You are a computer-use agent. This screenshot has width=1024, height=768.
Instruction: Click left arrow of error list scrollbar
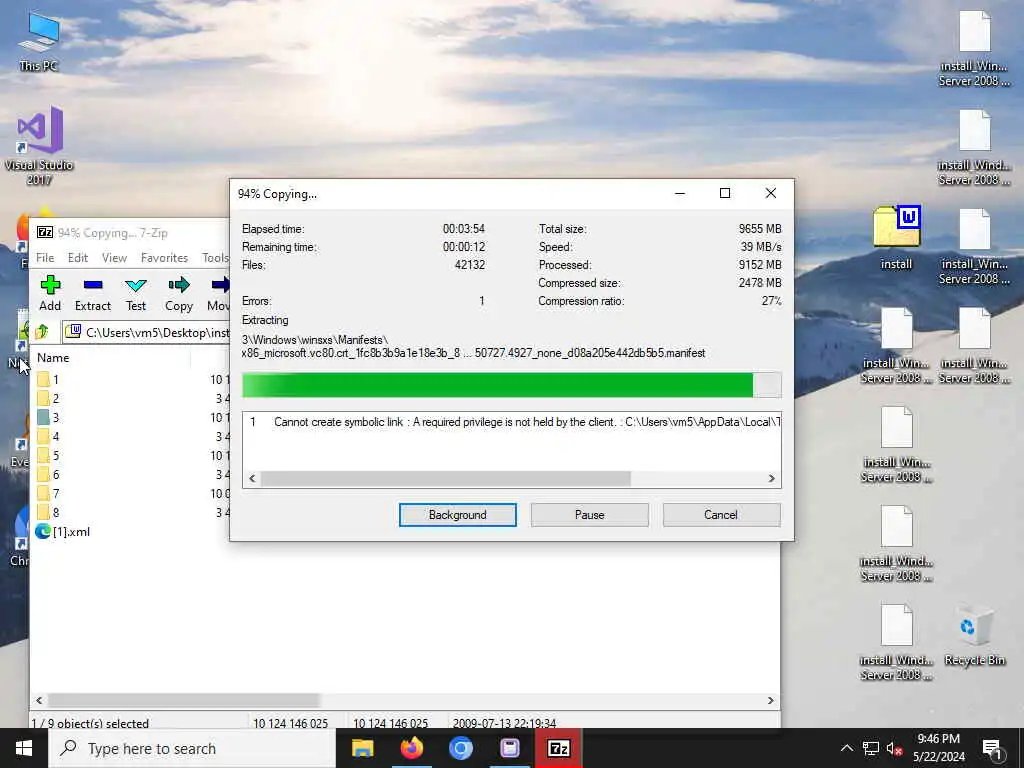tap(252, 478)
